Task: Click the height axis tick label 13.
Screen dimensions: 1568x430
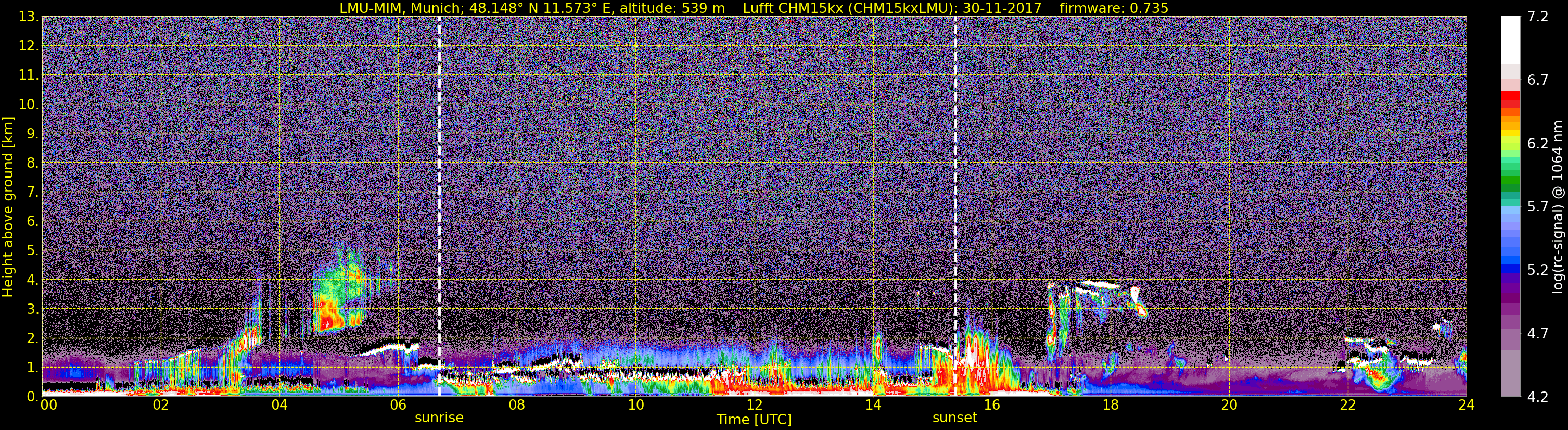Action: pyautogui.click(x=29, y=17)
